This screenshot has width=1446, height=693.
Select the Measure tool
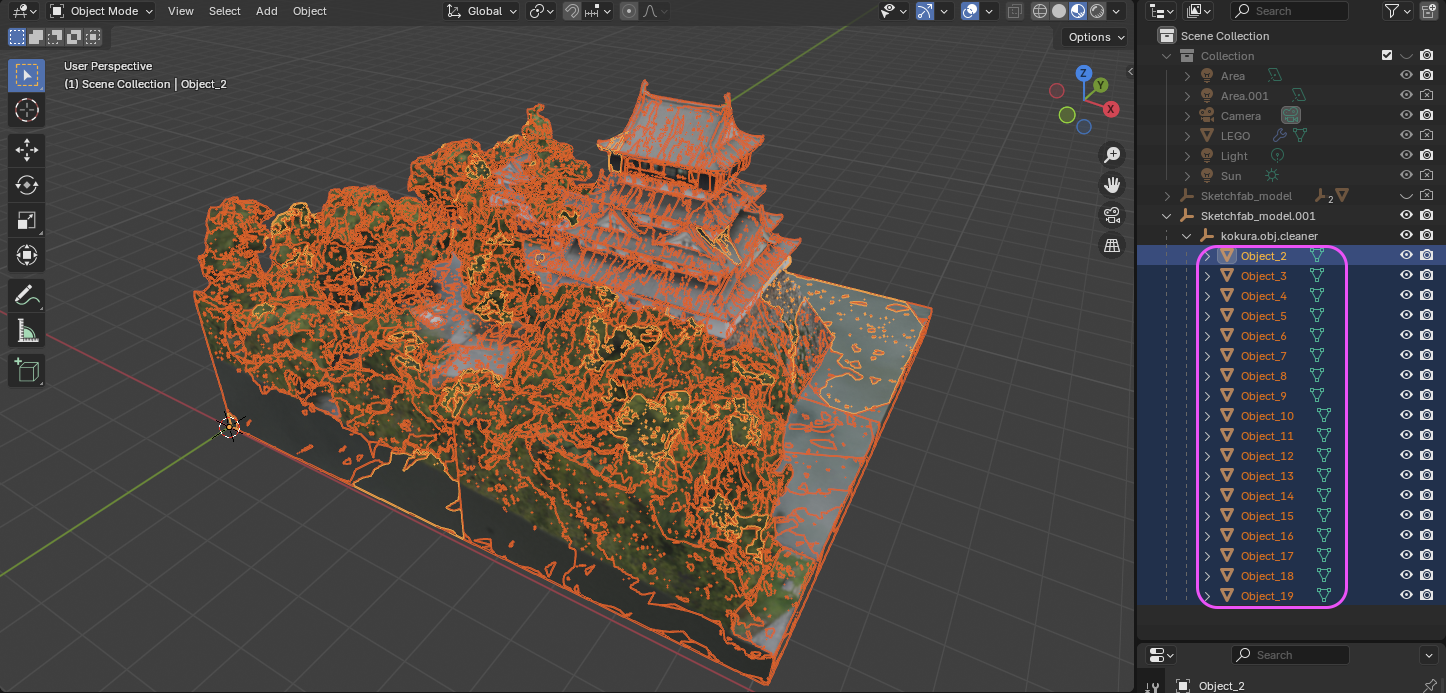pyautogui.click(x=27, y=330)
